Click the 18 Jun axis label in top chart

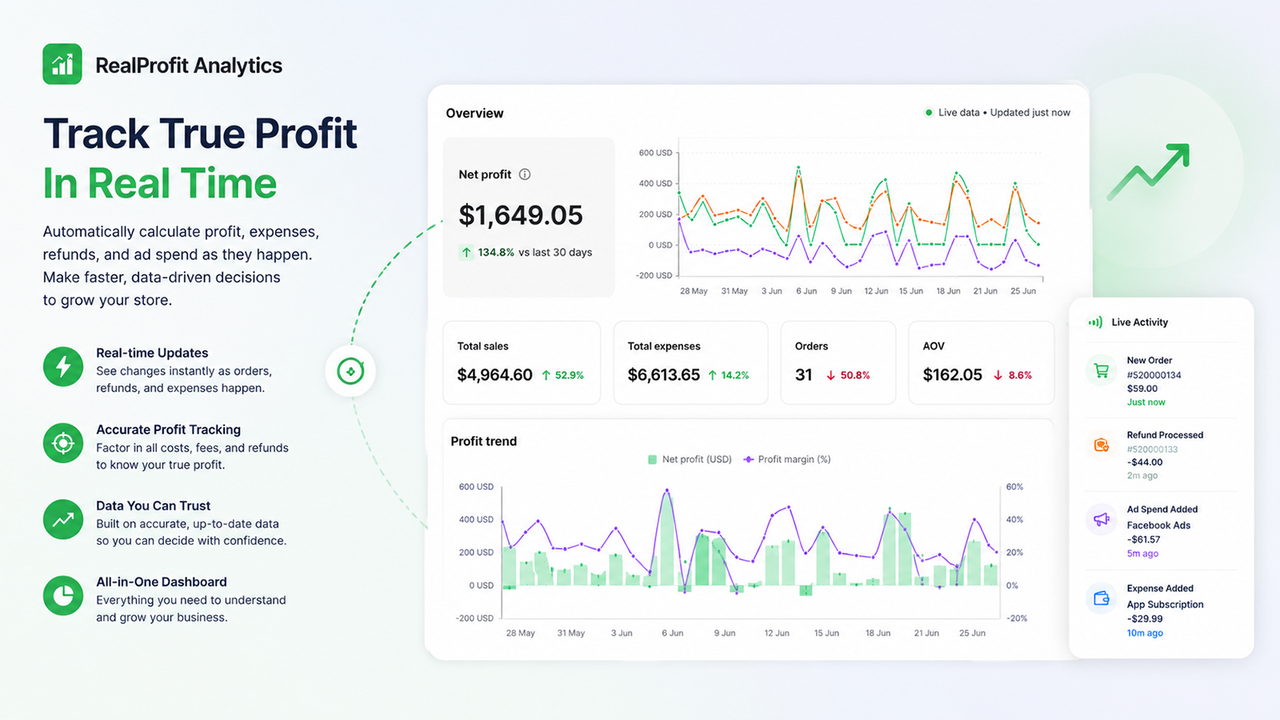coord(949,291)
